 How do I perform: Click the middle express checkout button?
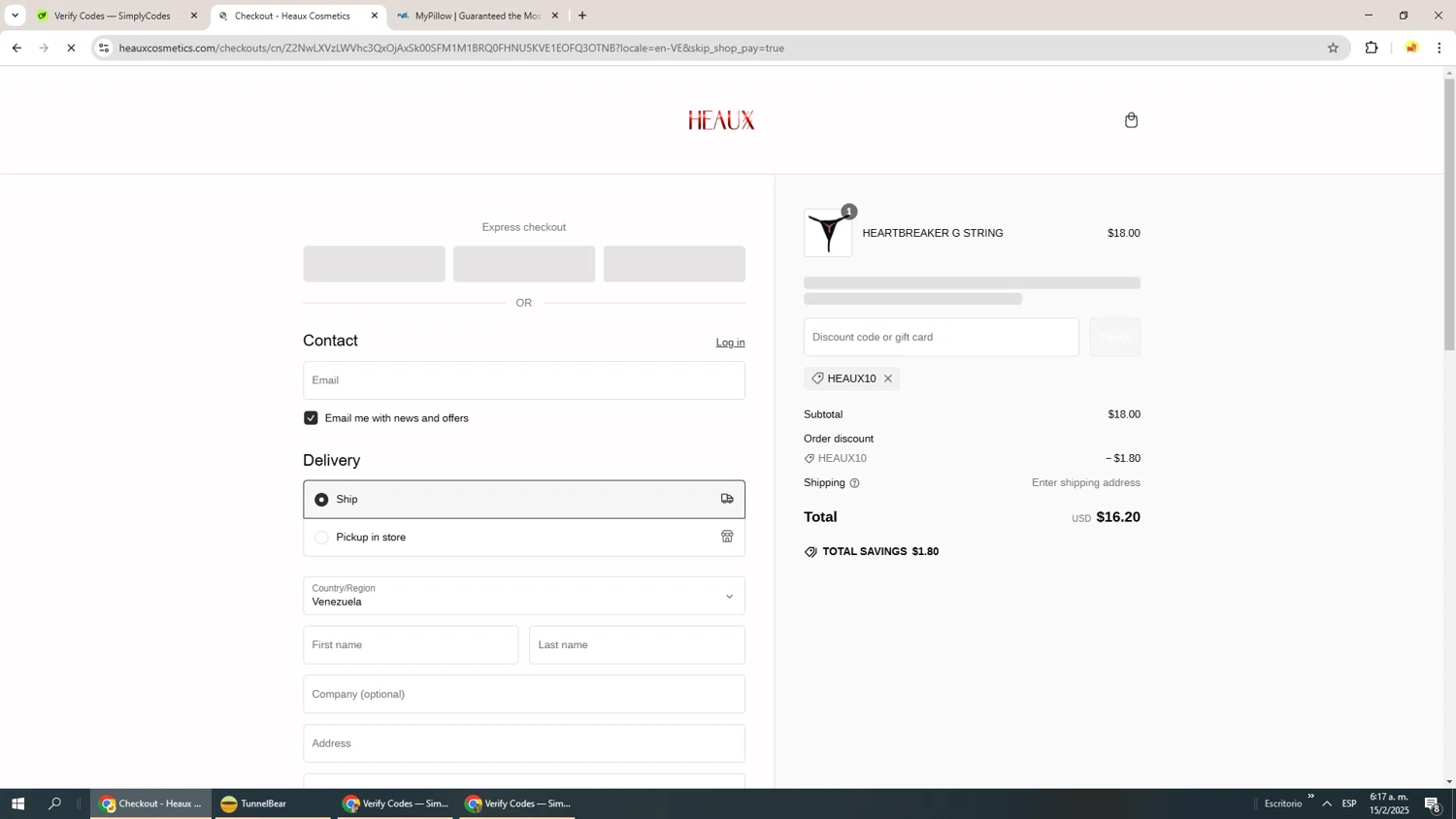point(524,264)
